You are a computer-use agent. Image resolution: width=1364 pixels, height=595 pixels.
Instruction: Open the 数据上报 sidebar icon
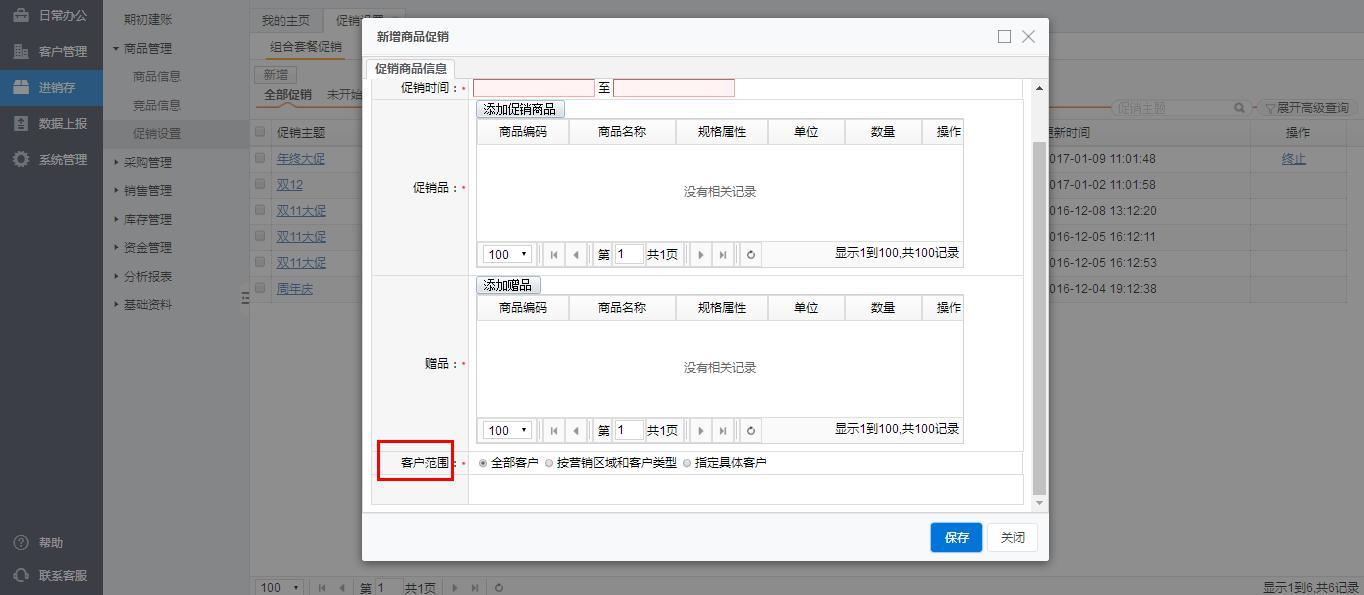21,124
